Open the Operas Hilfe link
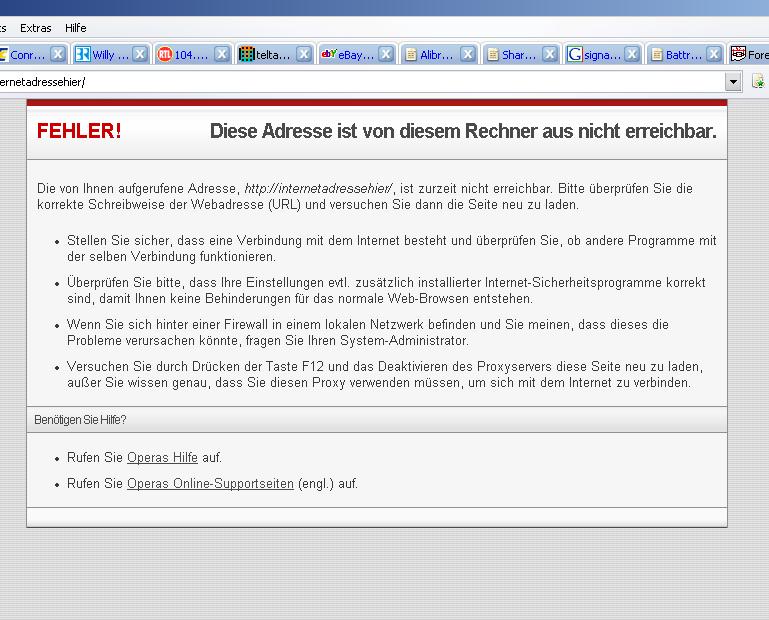Image resolution: width=769 pixels, height=620 pixels. [162, 458]
